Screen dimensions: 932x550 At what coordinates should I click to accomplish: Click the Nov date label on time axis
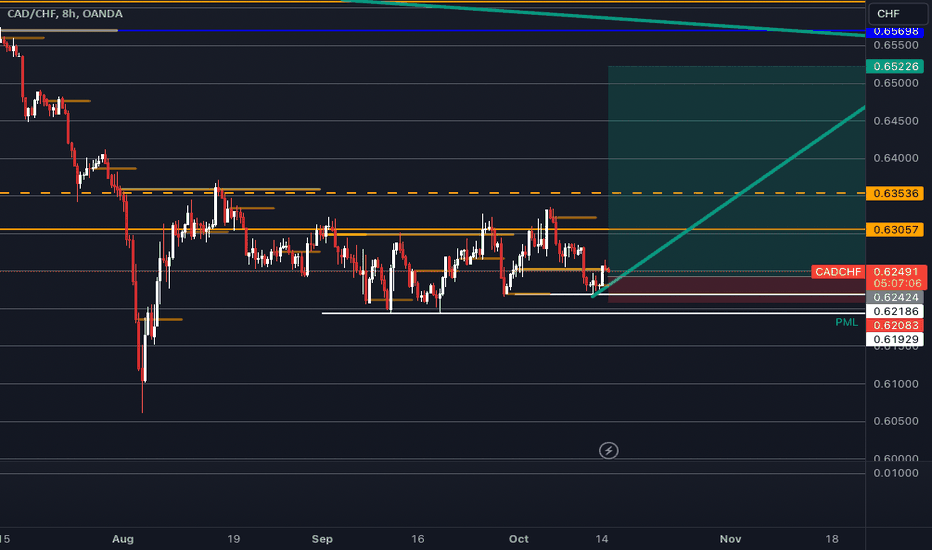731,539
